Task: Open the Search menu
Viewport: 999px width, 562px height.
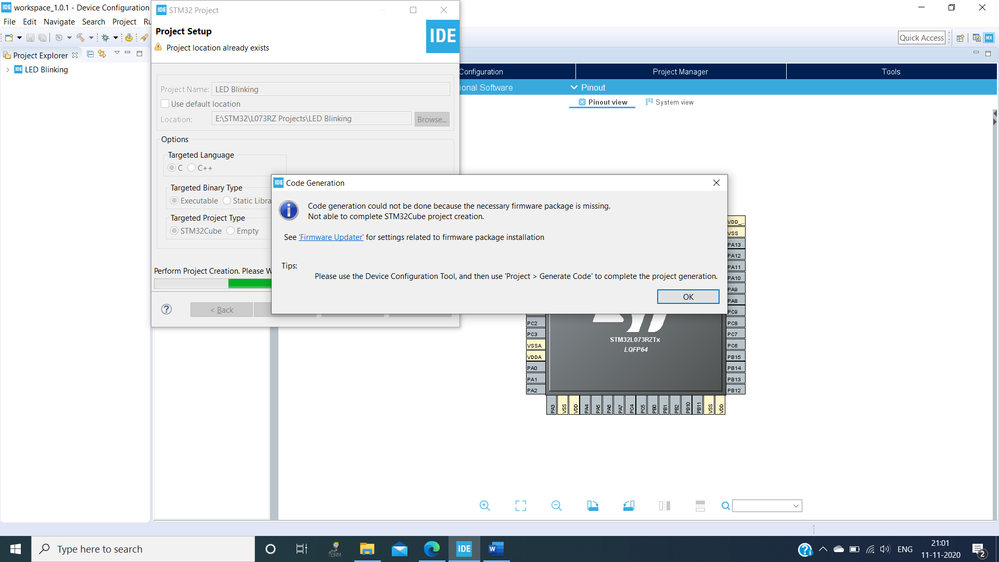Action: [x=93, y=22]
